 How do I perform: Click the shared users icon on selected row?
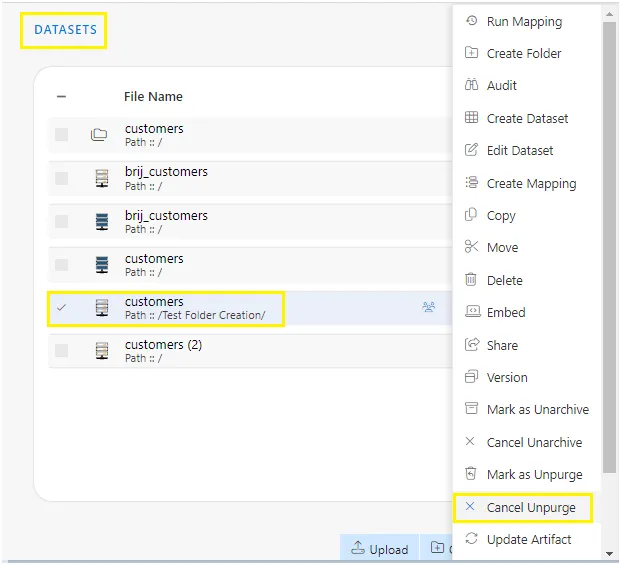(428, 307)
